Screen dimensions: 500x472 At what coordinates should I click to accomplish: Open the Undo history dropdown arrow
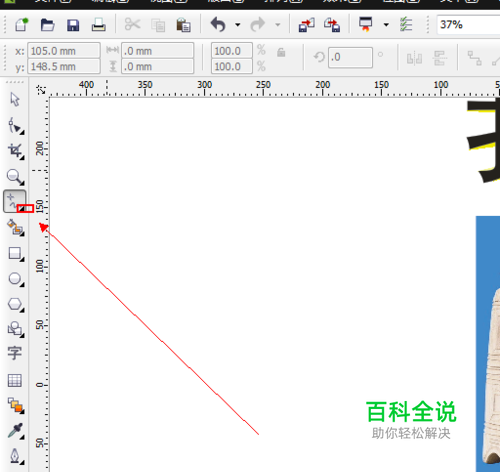[x=238, y=25]
